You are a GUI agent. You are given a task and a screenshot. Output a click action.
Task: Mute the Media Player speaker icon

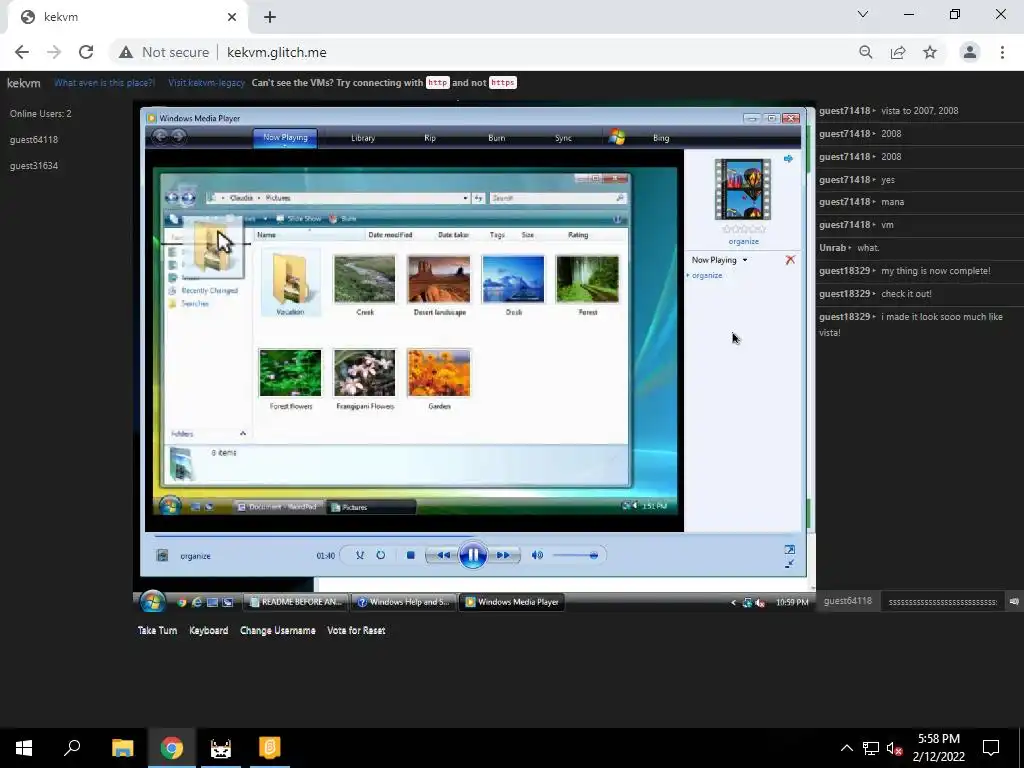537,555
